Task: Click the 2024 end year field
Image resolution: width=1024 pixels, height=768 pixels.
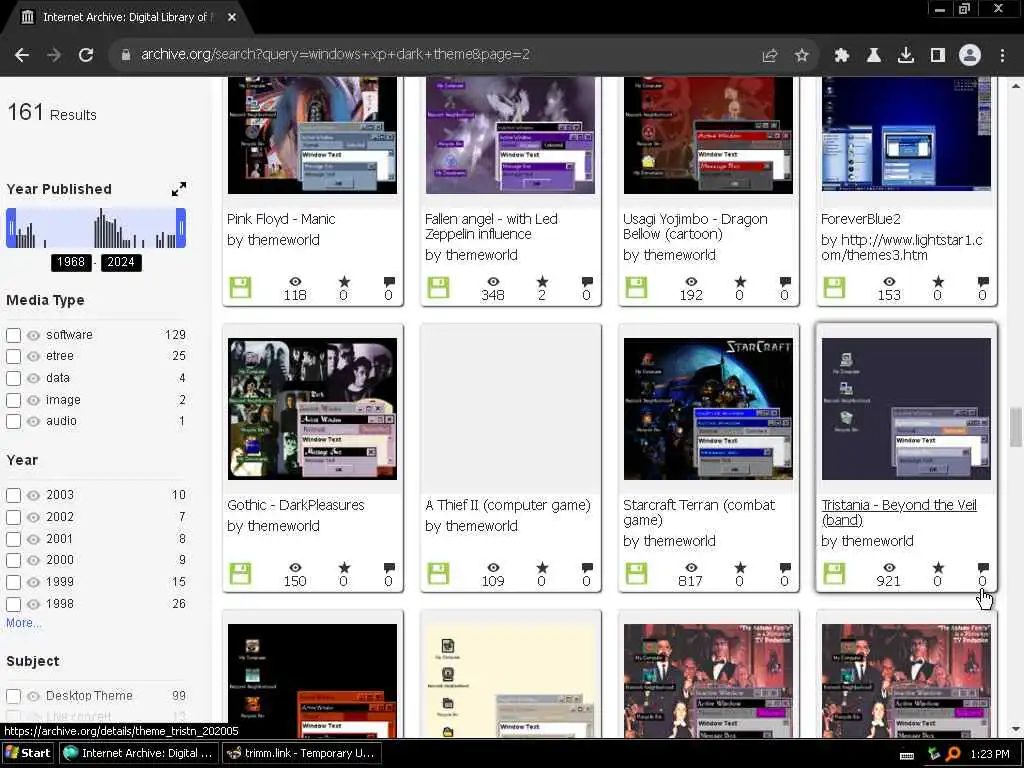Action: tap(121, 263)
